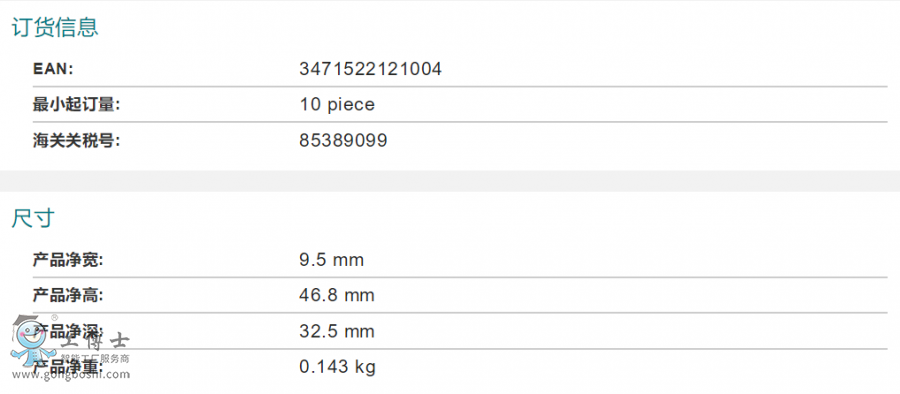
Task: Click the EAN number 3471522121004
Action: pos(370,69)
